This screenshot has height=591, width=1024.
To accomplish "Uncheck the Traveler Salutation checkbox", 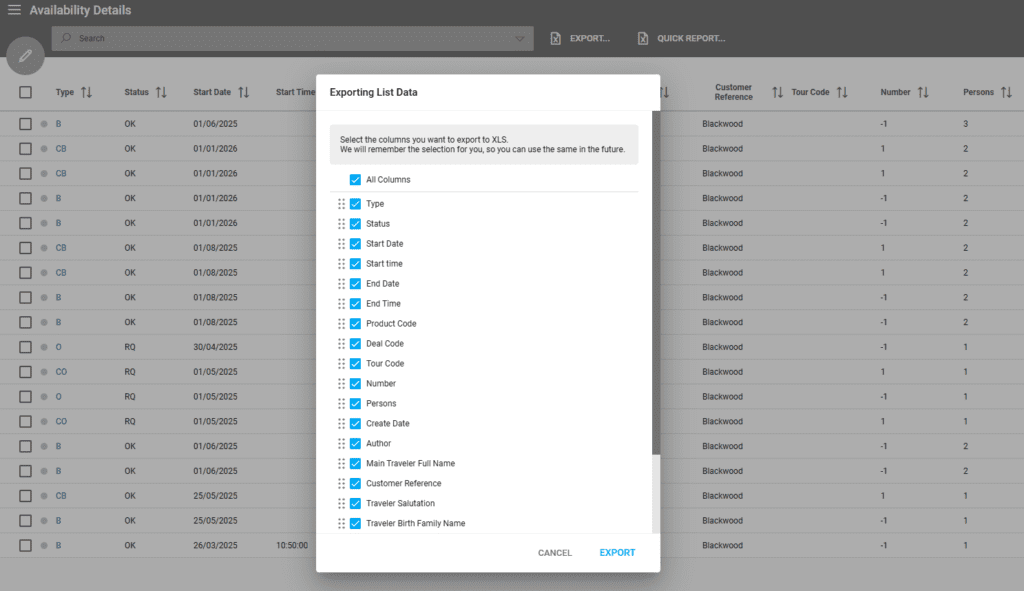I will 355,503.
